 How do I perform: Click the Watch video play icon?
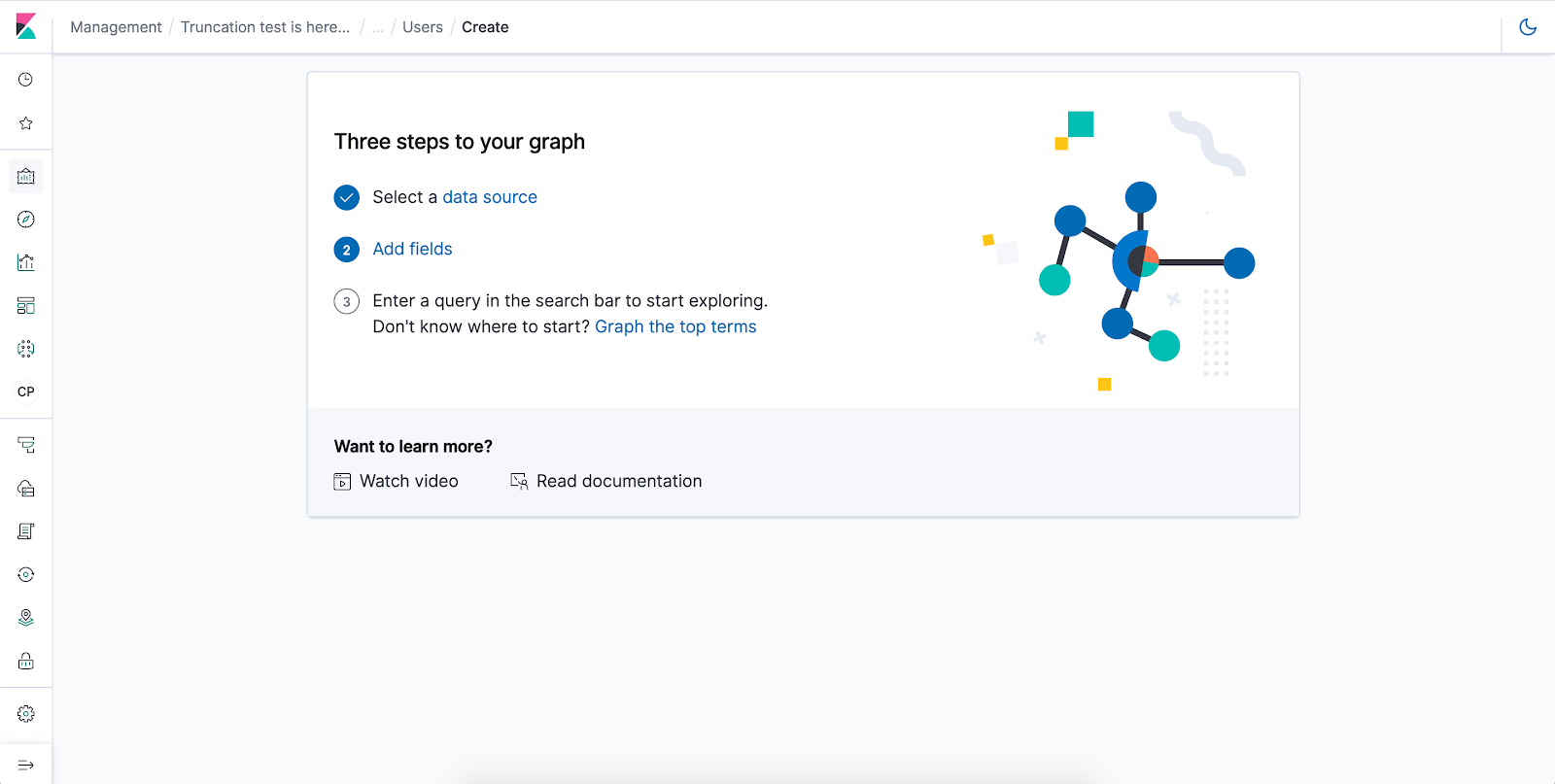point(342,482)
